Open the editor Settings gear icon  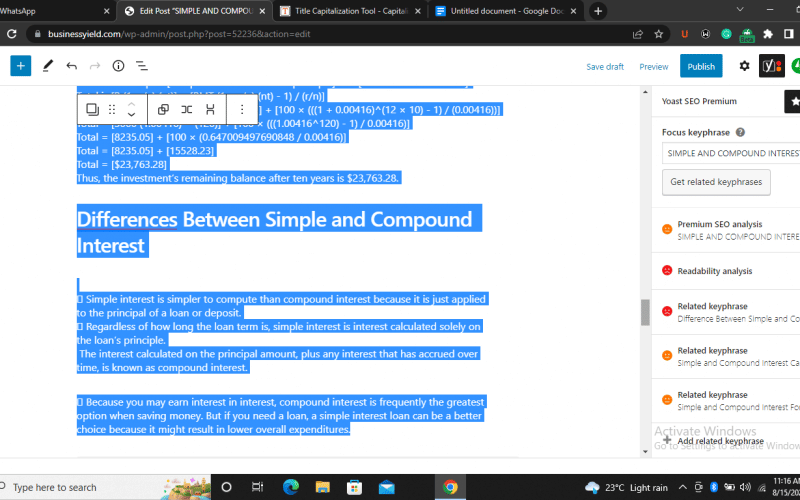(x=744, y=66)
